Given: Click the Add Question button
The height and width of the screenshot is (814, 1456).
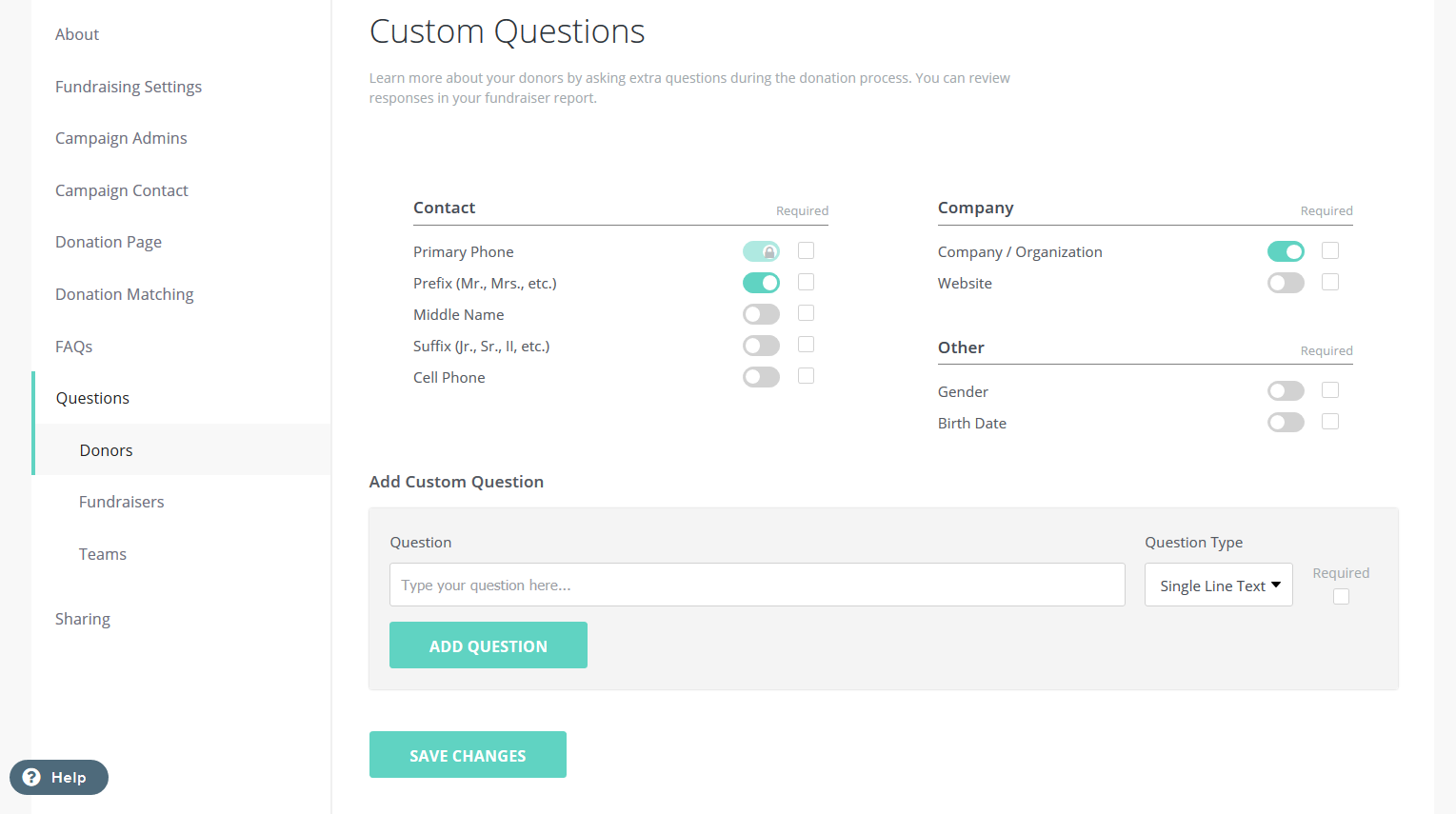Looking at the screenshot, I should point(488,645).
